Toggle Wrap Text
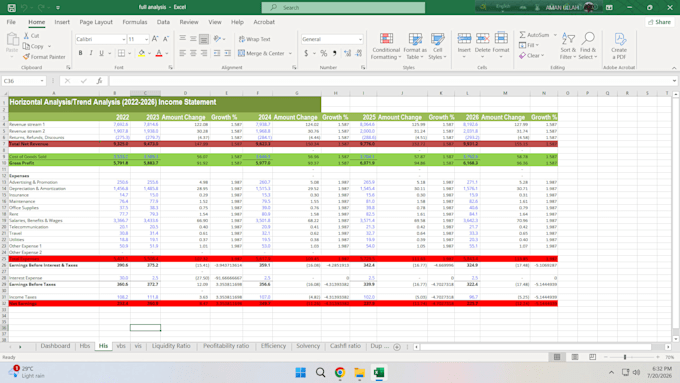Viewport: 680px width, 383px height. (x=255, y=39)
